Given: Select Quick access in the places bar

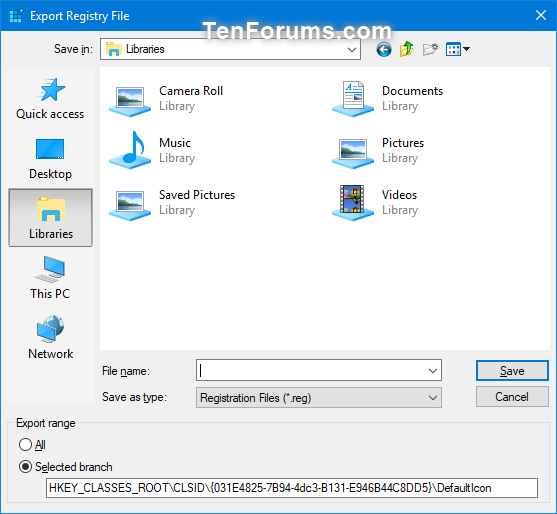Looking at the screenshot, I should point(50,99).
